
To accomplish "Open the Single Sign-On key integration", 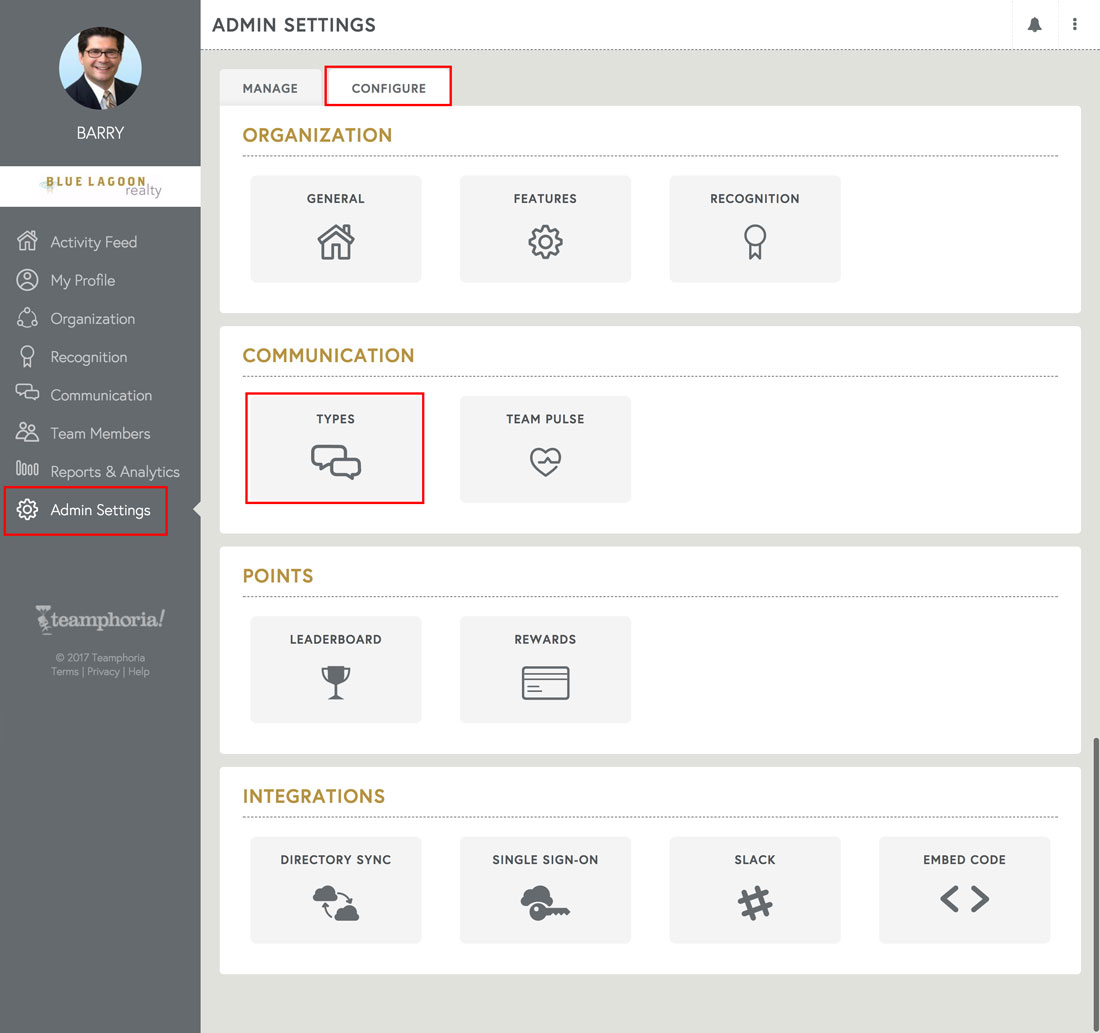I will [545, 889].
